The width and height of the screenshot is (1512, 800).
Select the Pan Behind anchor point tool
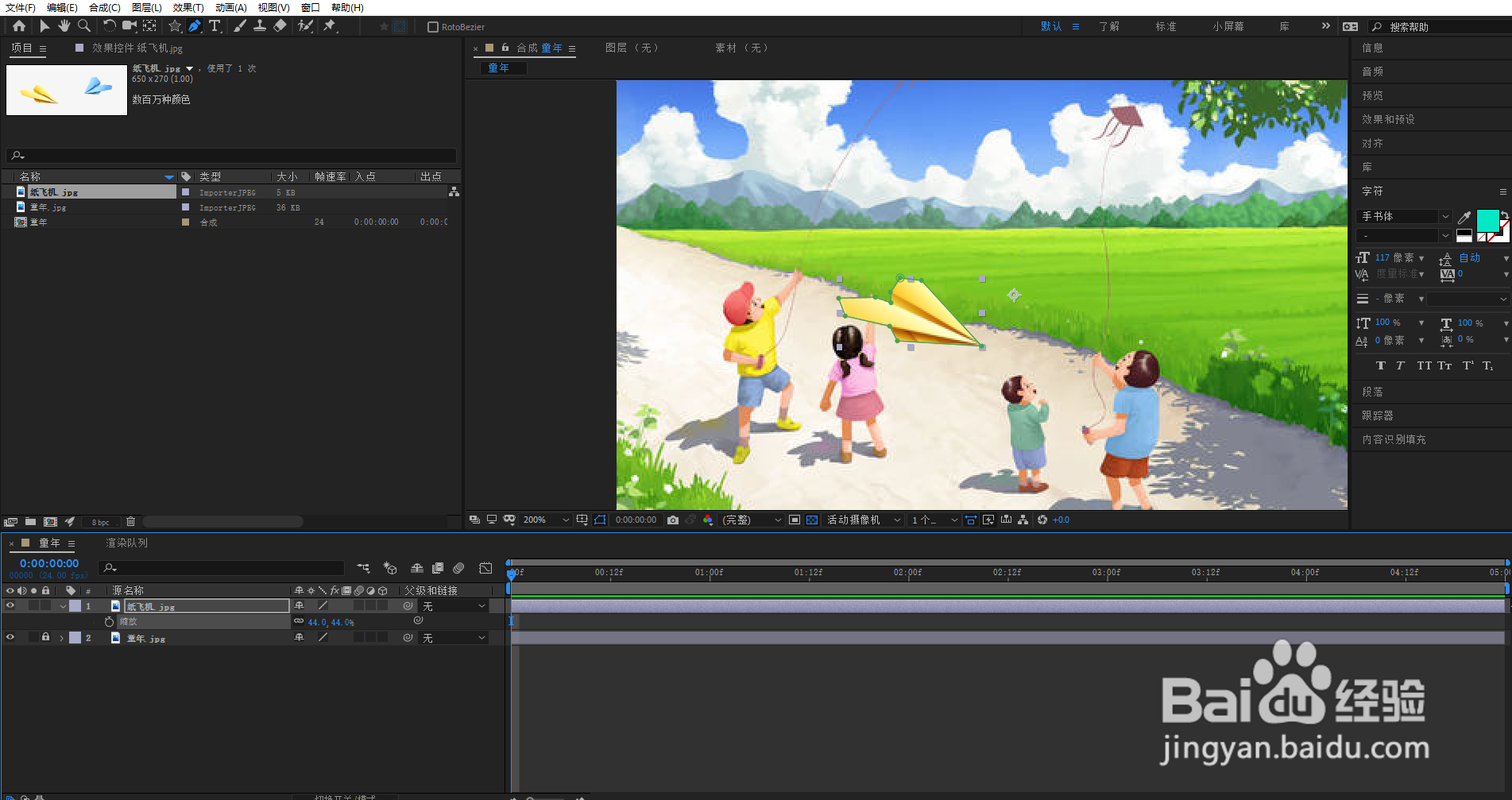tap(149, 26)
